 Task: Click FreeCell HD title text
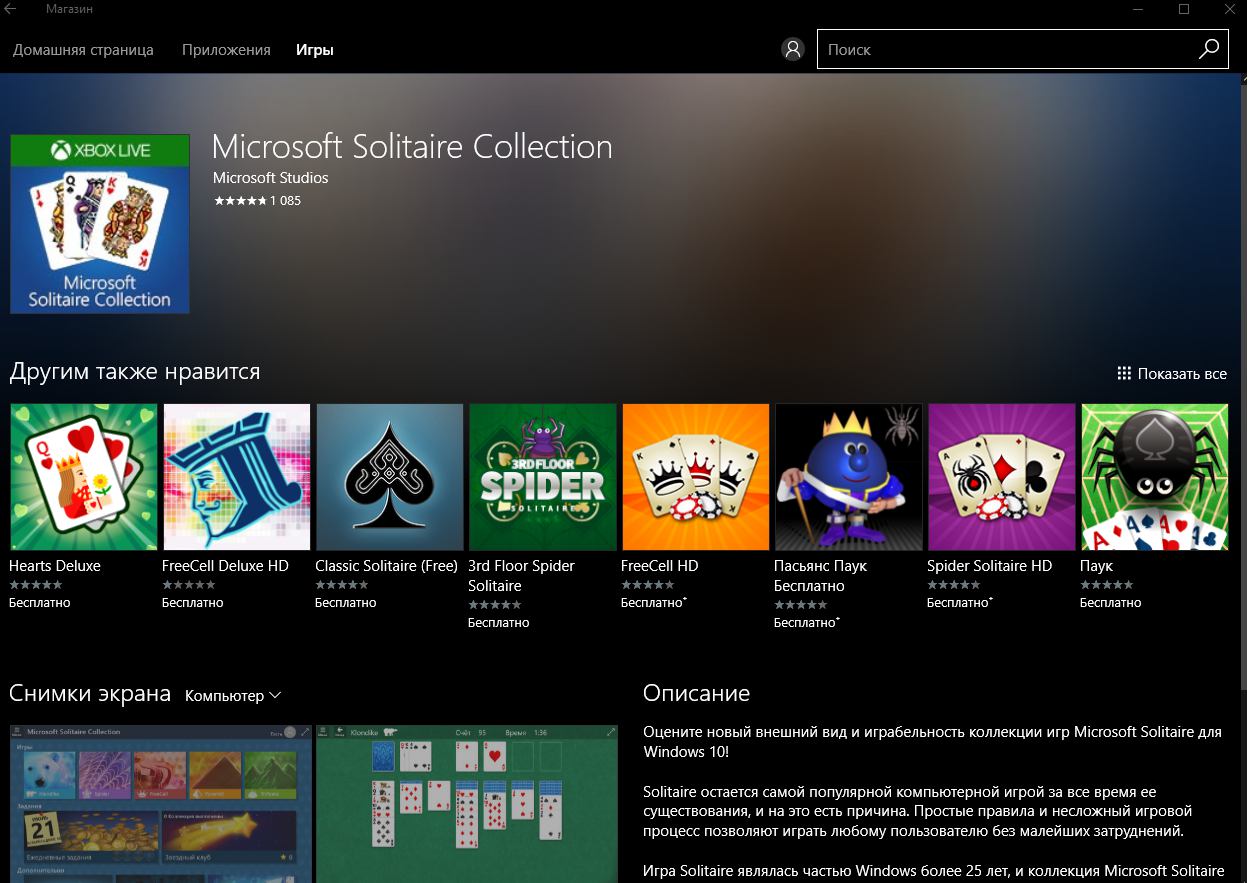(660, 566)
